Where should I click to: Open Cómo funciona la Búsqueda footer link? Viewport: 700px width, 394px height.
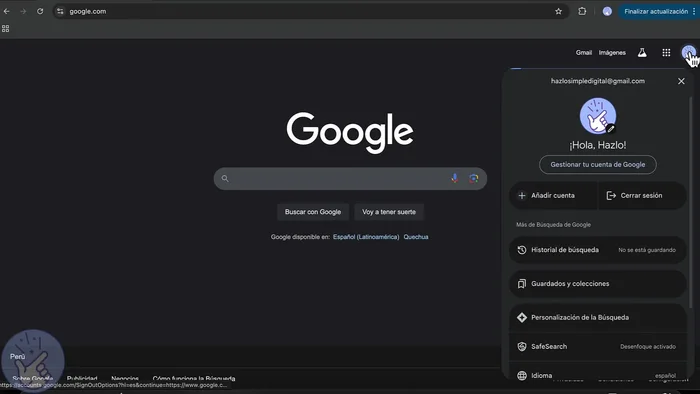tap(194, 378)
